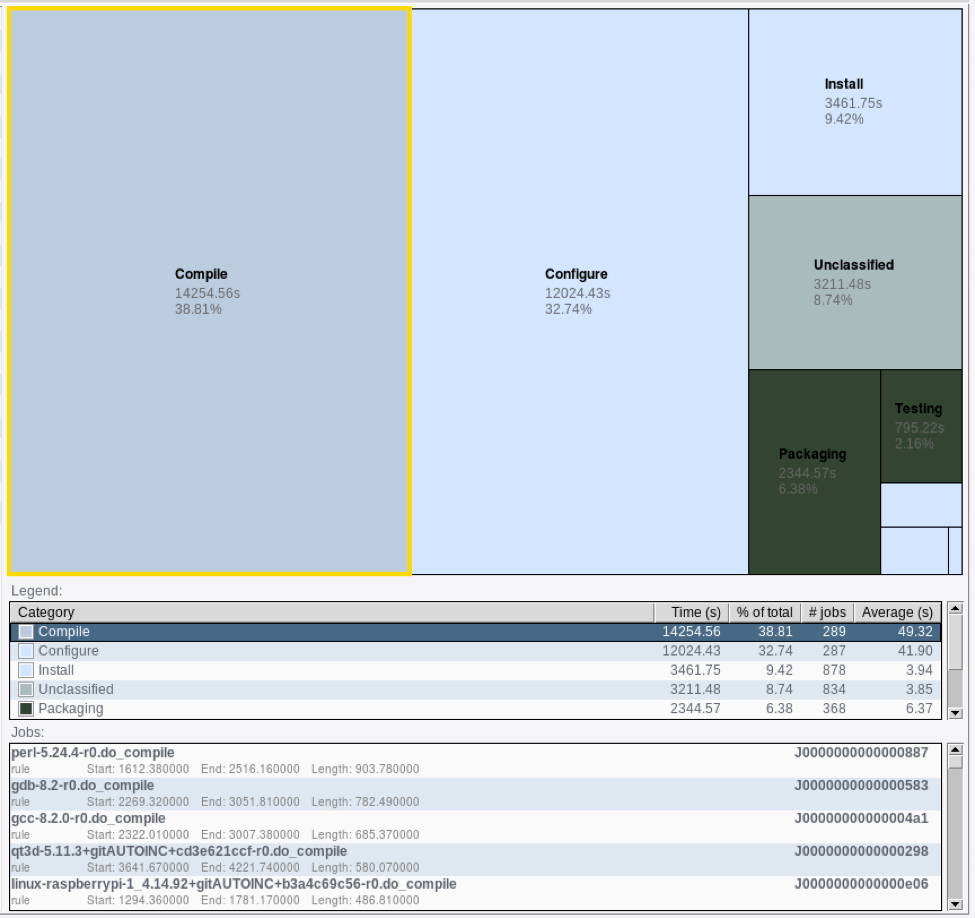Select the linux-raspberrypi-1_4.14.92 do_compile job
This screenshot has height=918, width=975.
476,892
